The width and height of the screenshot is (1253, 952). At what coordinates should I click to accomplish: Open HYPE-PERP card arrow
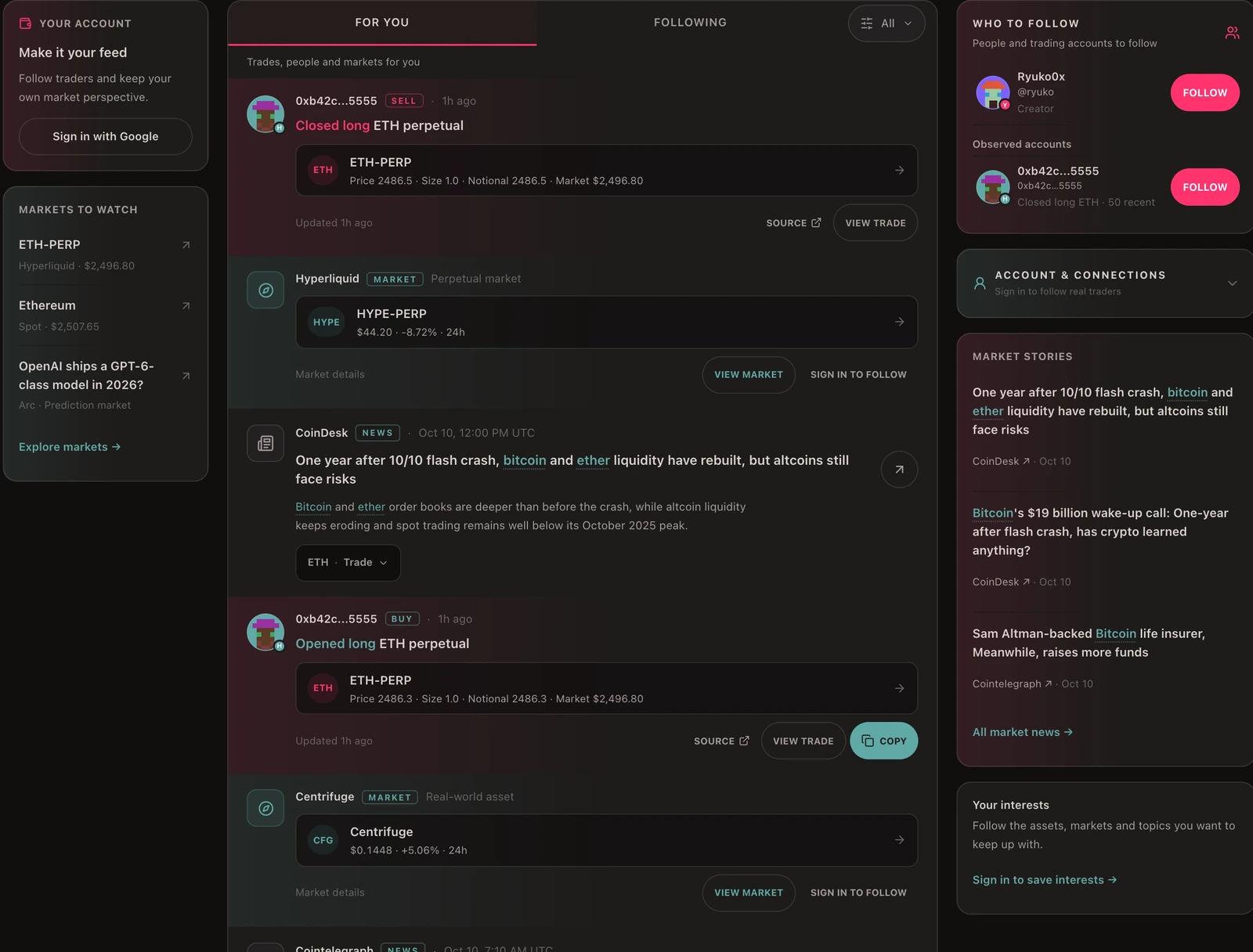point(899,322)
